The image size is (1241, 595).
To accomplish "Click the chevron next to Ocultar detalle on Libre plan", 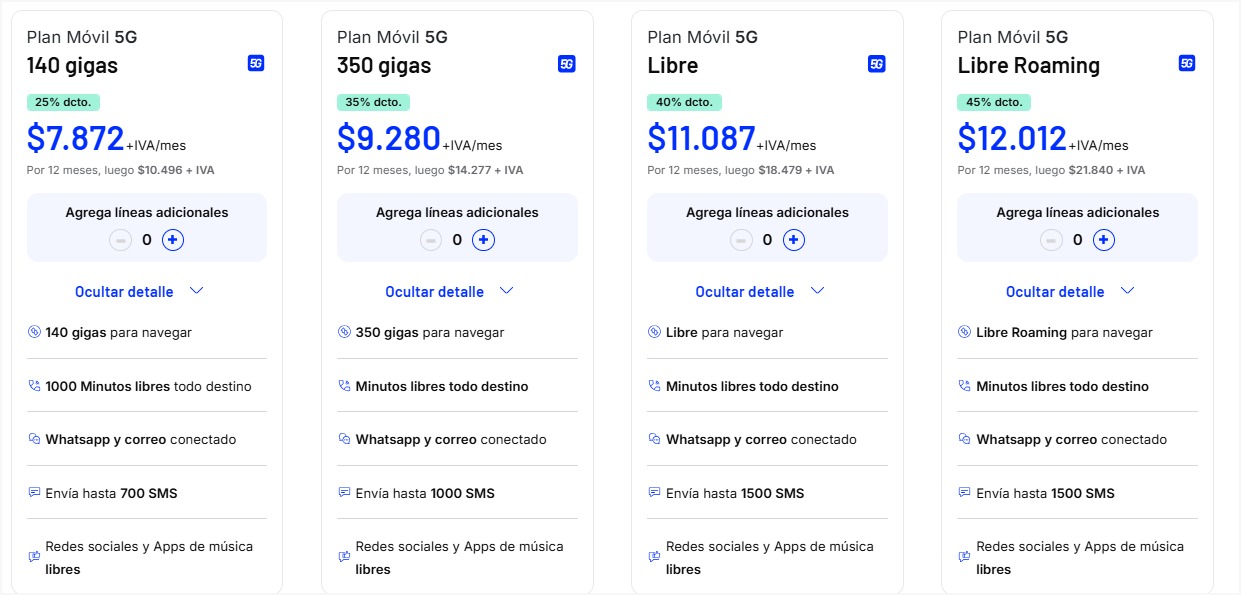I will [816, 290].
